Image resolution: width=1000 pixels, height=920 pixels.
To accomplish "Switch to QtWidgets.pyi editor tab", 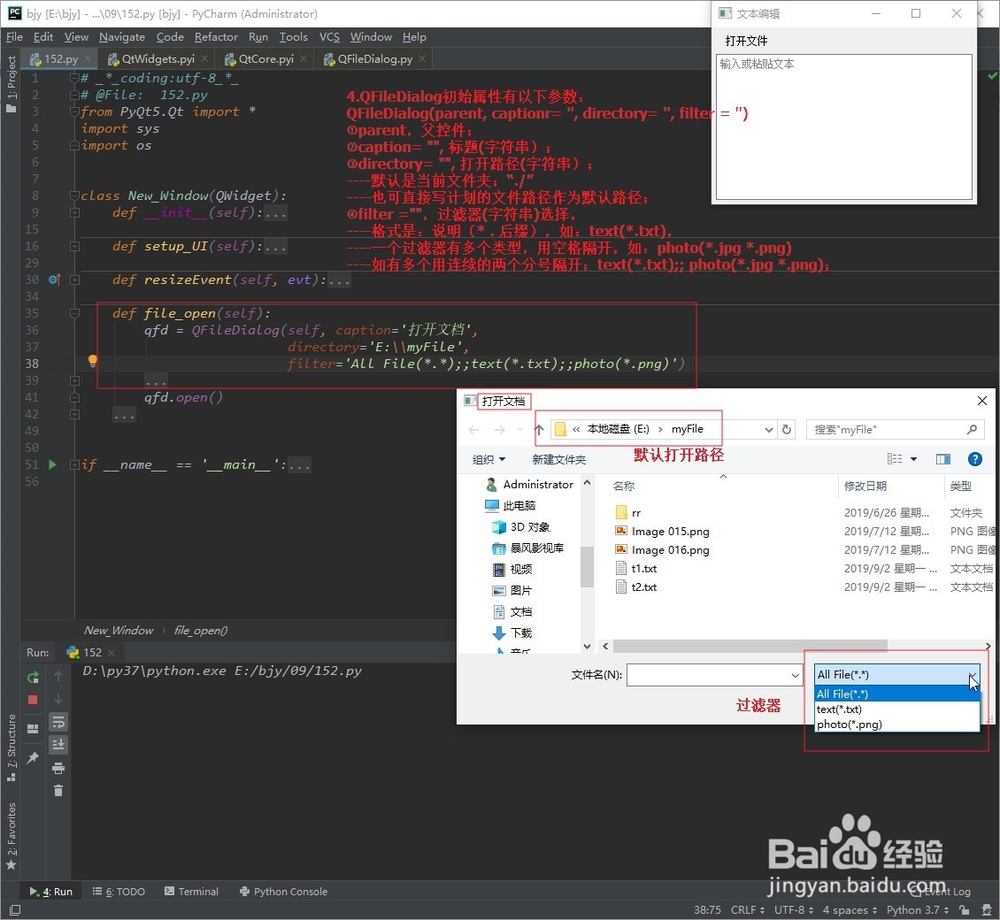I will (x=158, y=59).
